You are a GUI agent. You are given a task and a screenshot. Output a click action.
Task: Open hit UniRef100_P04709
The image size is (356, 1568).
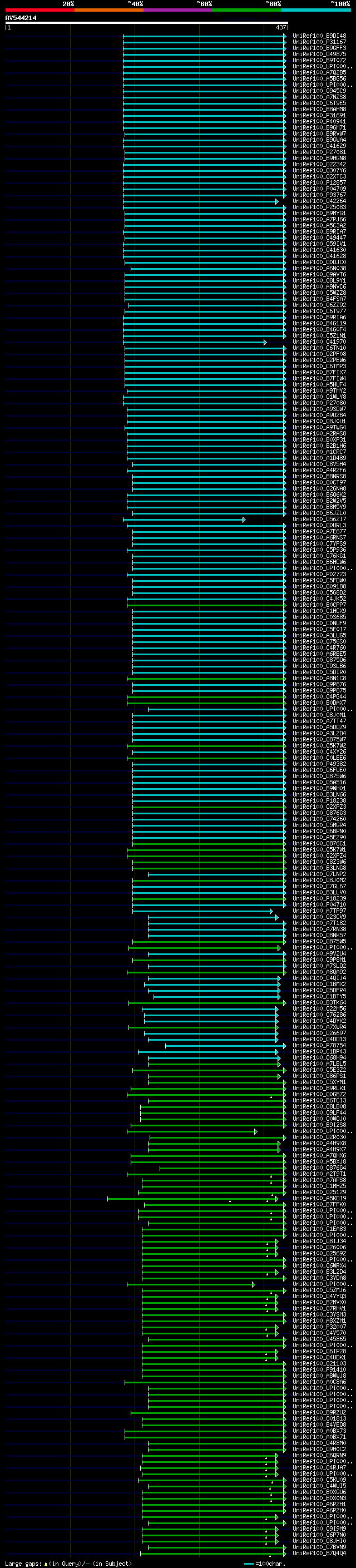coord(319,189)
